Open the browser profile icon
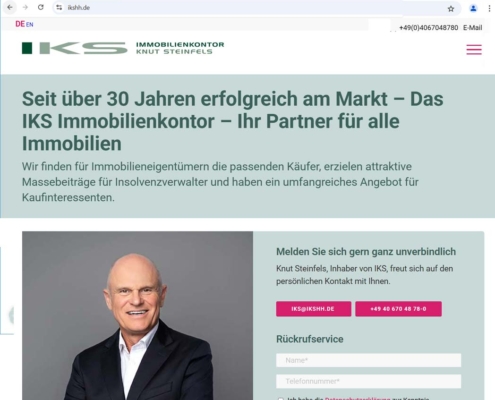This screenshot has height=400, width=495. point(473,8)
